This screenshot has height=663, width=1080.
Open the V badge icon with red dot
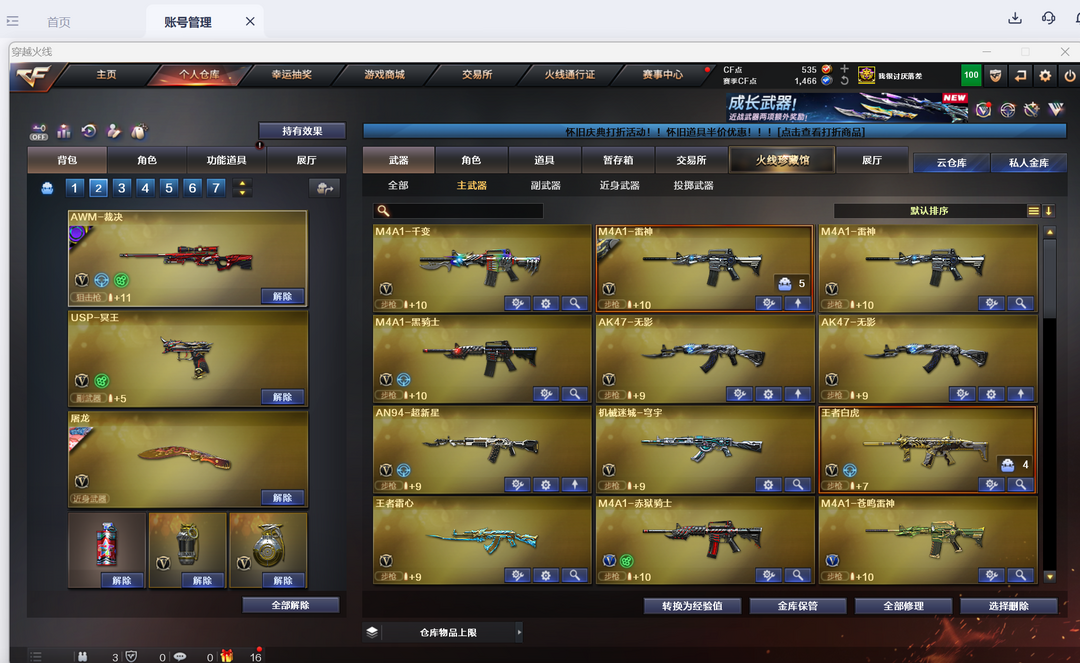(x=983, y=109)
